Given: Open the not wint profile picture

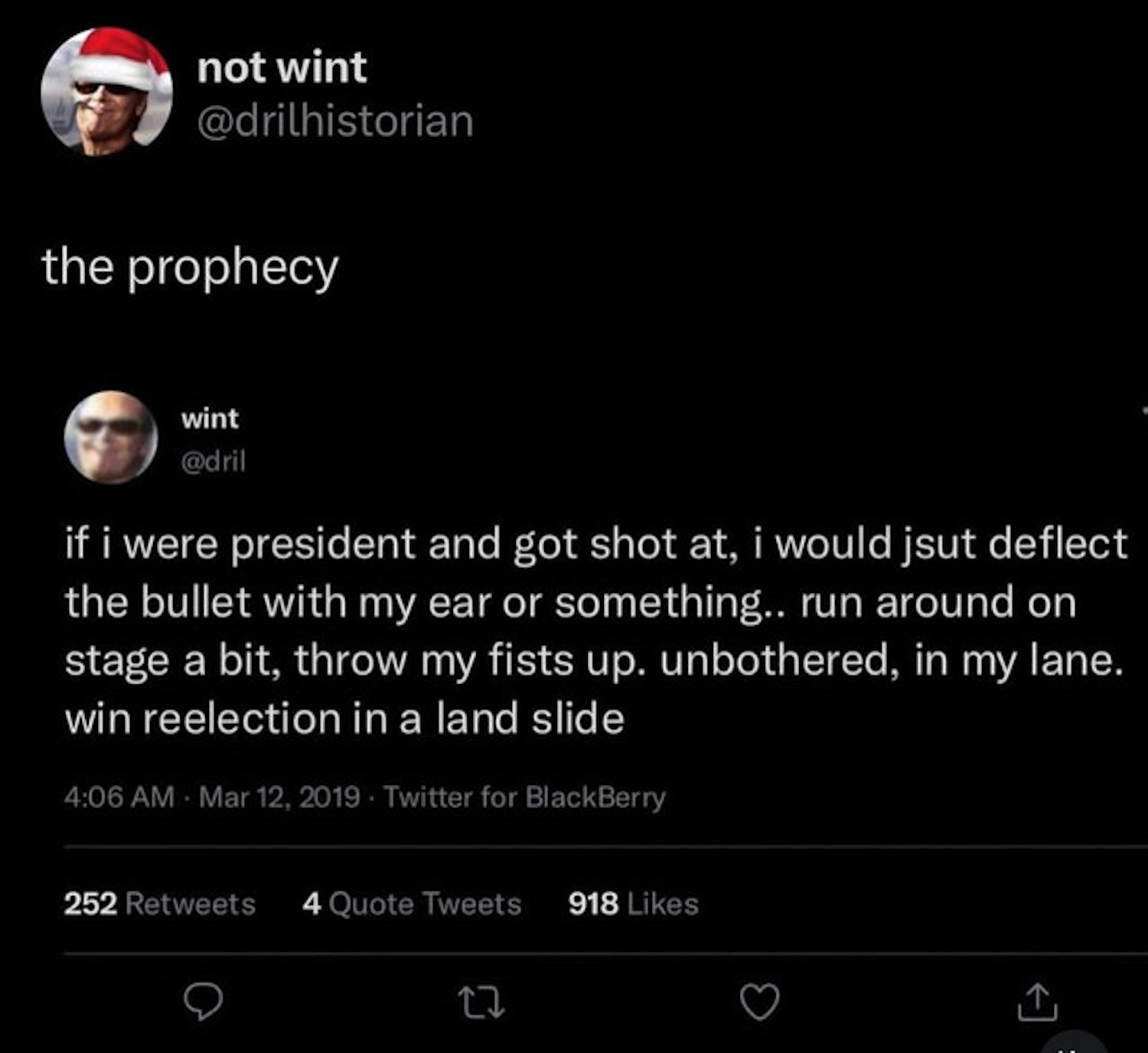Looking at the screenshot, I should (x=106, y=92).
